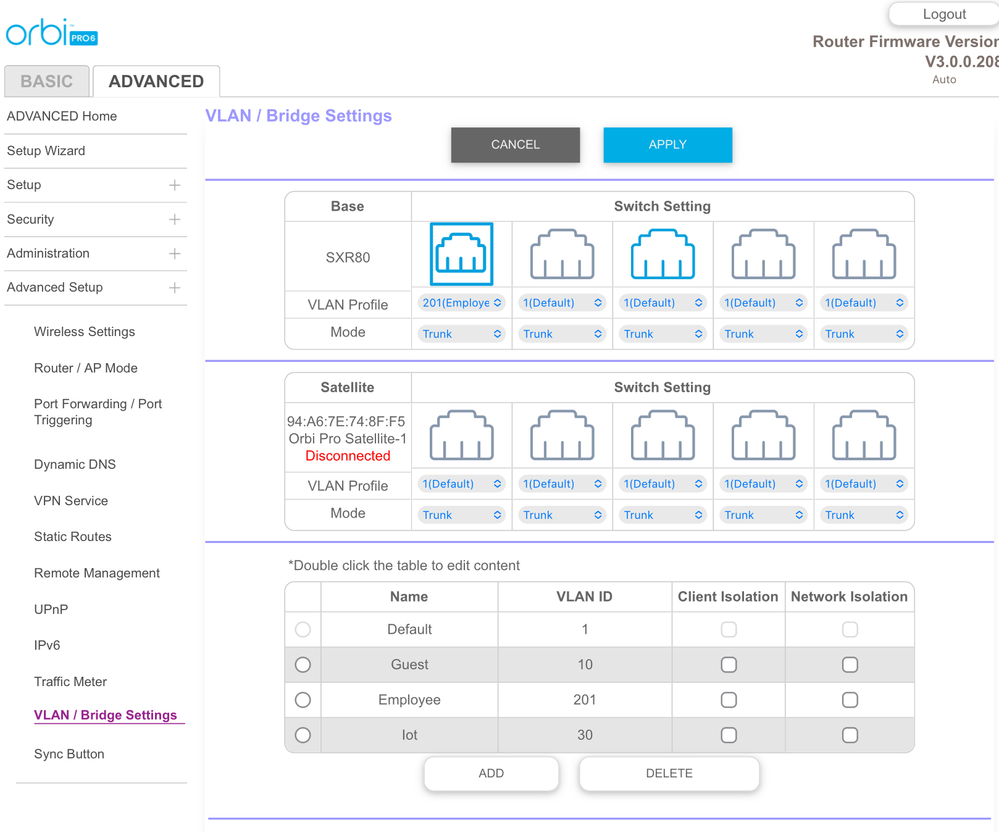Expand the Security menu plus icon
The height and width of the screenshot is (832, 999).
[175, 220]
